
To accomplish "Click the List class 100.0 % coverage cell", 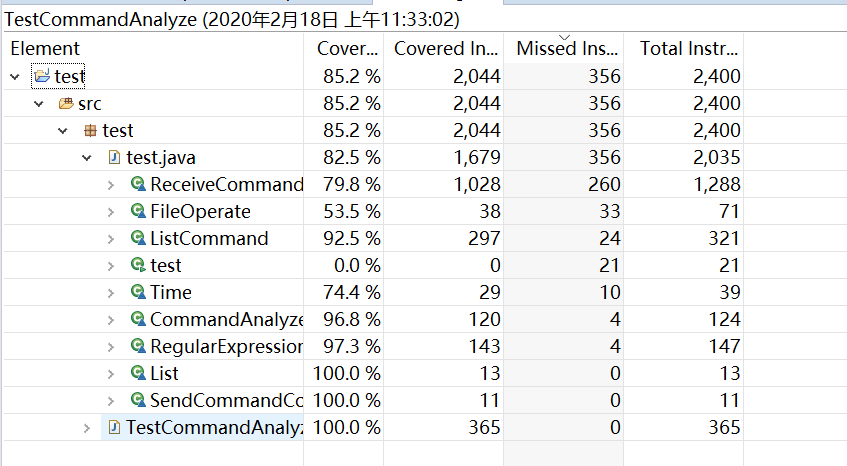I will 346,373.
